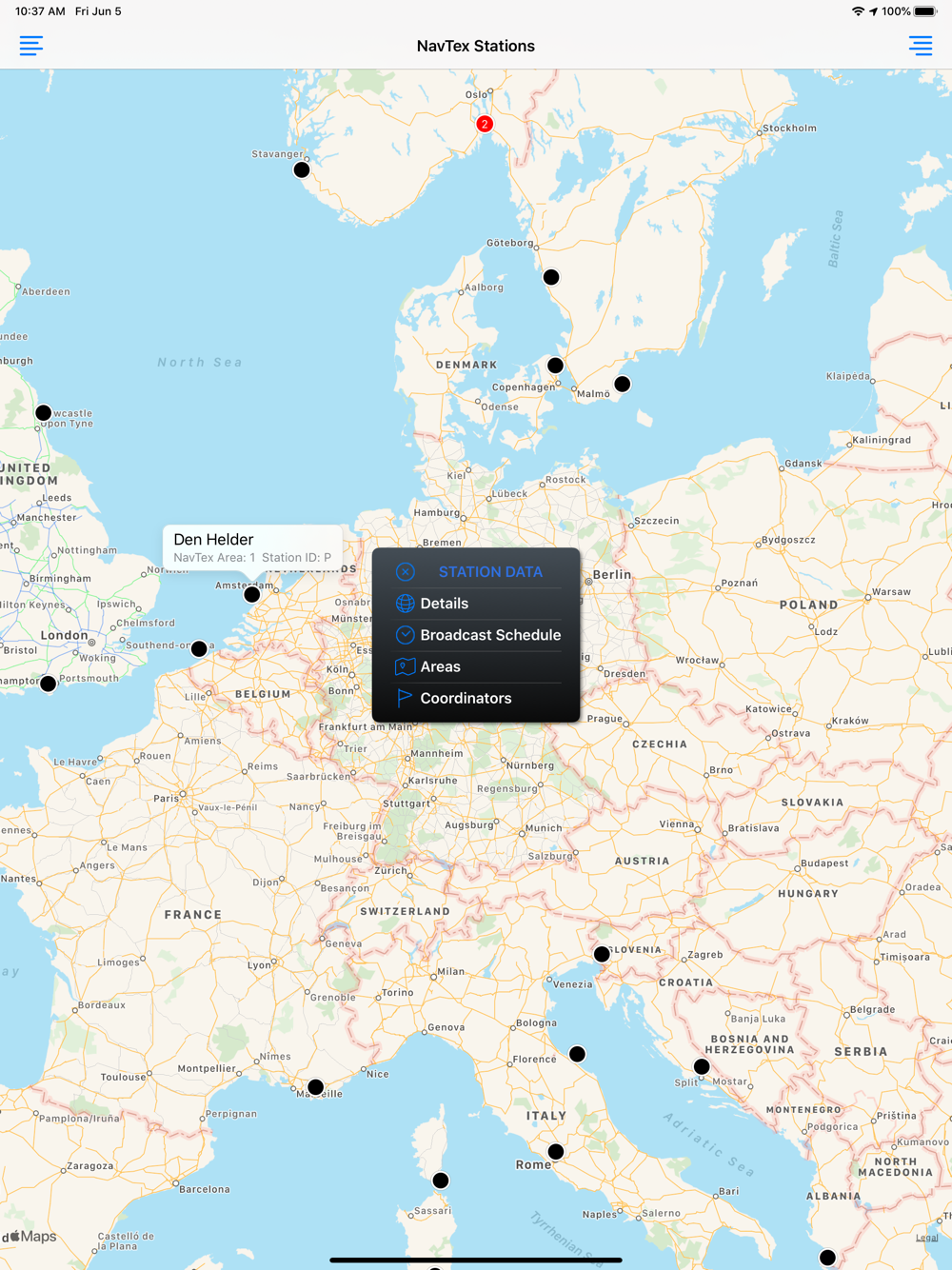Tap the Vienna city label
The width and height of the screenshot is (952, 1270).
(x=677, y=824)
